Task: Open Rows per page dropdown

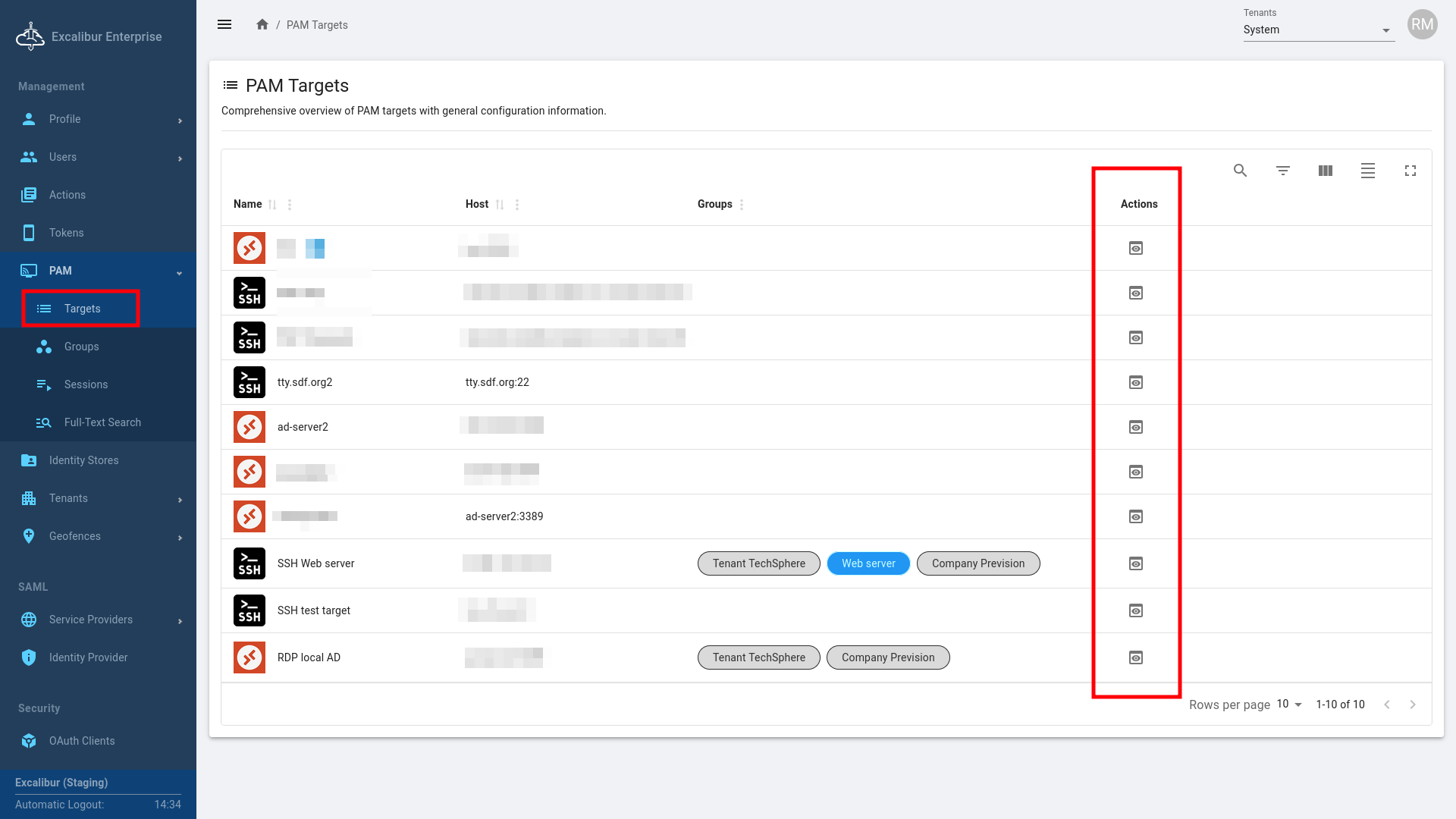Action: [x=1289, y=704]
